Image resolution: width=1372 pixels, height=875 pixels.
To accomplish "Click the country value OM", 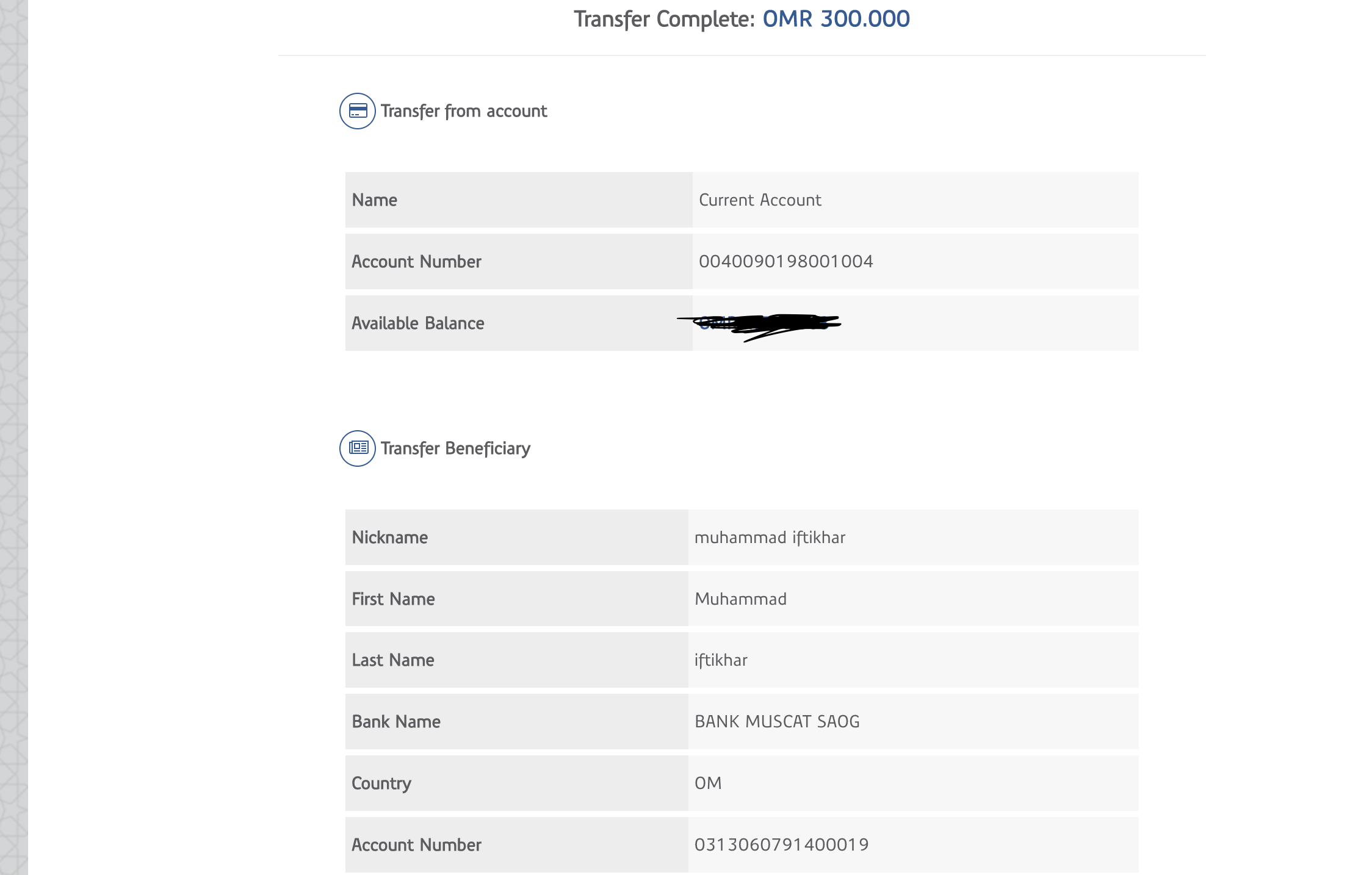I will pos(708,783).
